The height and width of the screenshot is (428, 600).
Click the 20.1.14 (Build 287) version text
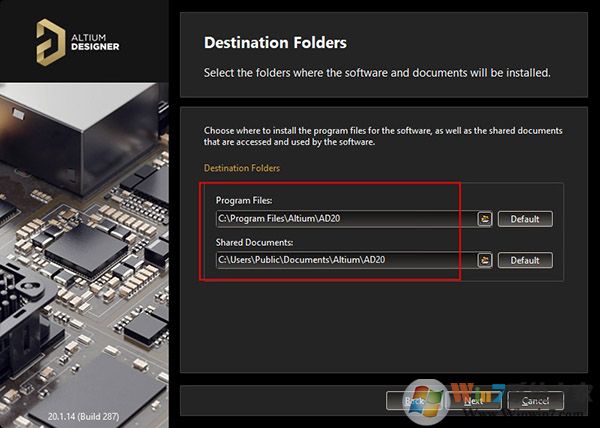[x=83, y=416]
